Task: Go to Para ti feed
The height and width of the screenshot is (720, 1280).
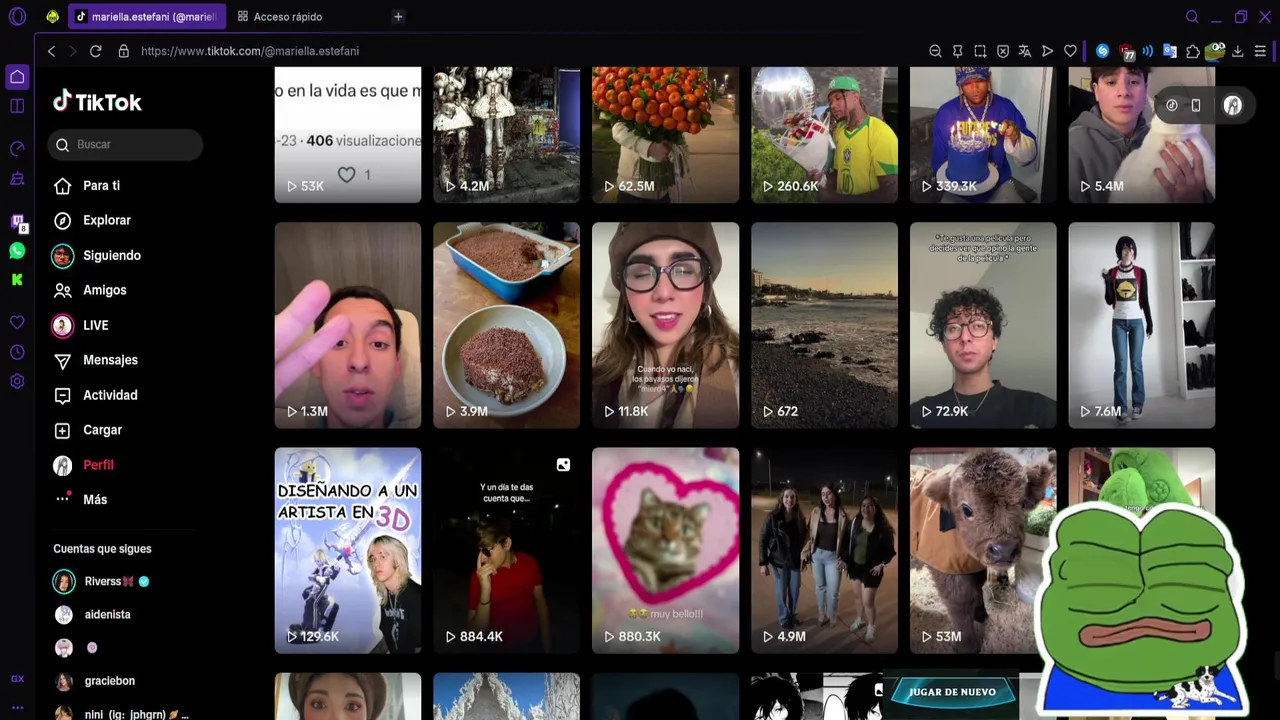Action: click(101, 186)
